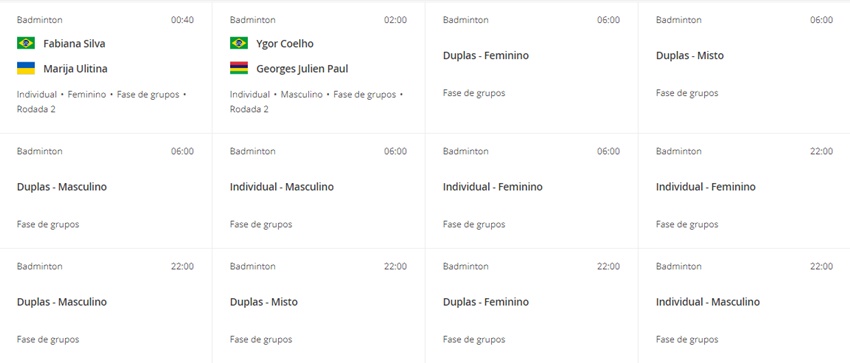
Task: Open Fabiana Silva player name
Action: (74, 44)
